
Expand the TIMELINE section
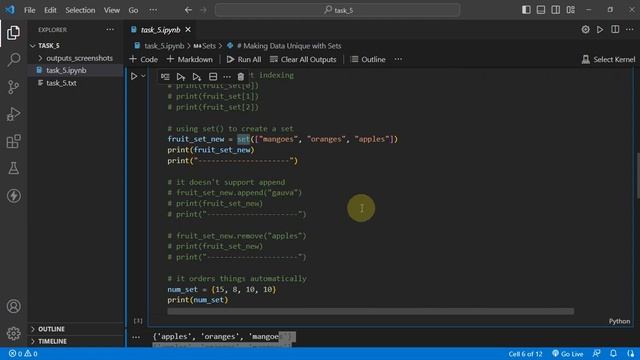coord(52,341)
